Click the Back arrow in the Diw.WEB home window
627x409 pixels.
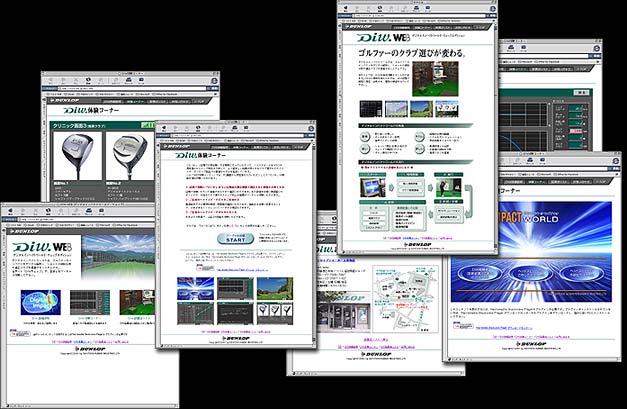tap(10, 211)
